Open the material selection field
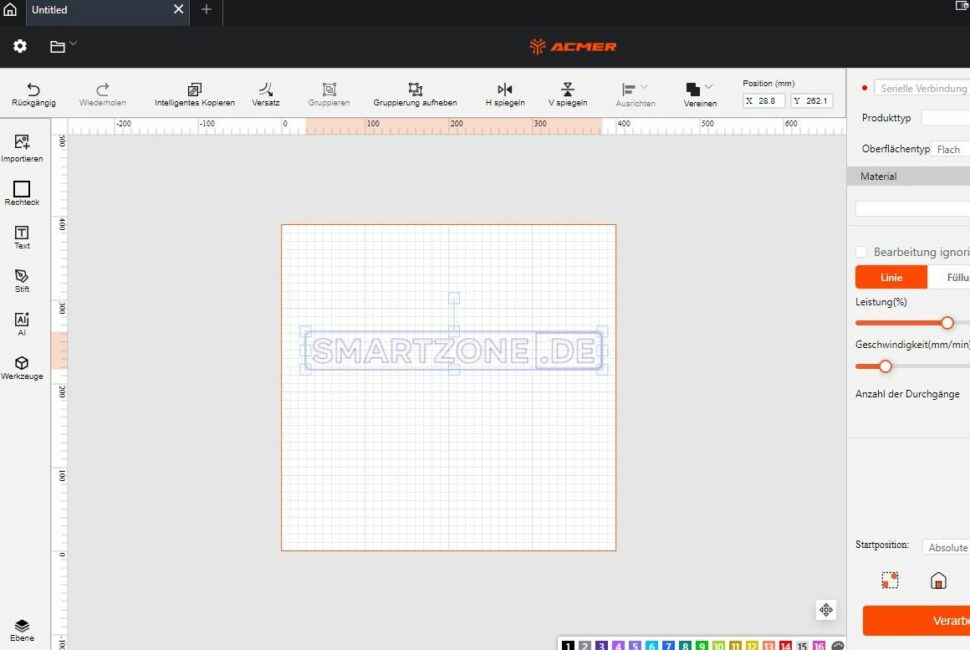This screenshot has height=650, width=970. click(x=912, y=209)
